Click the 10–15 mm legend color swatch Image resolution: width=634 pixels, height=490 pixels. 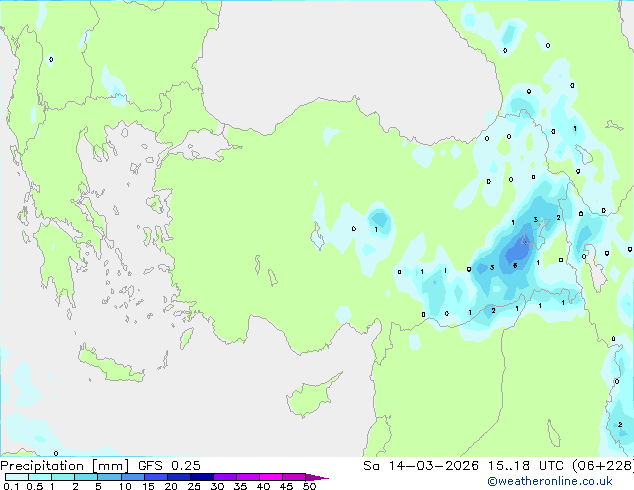(x=132, y=477)
